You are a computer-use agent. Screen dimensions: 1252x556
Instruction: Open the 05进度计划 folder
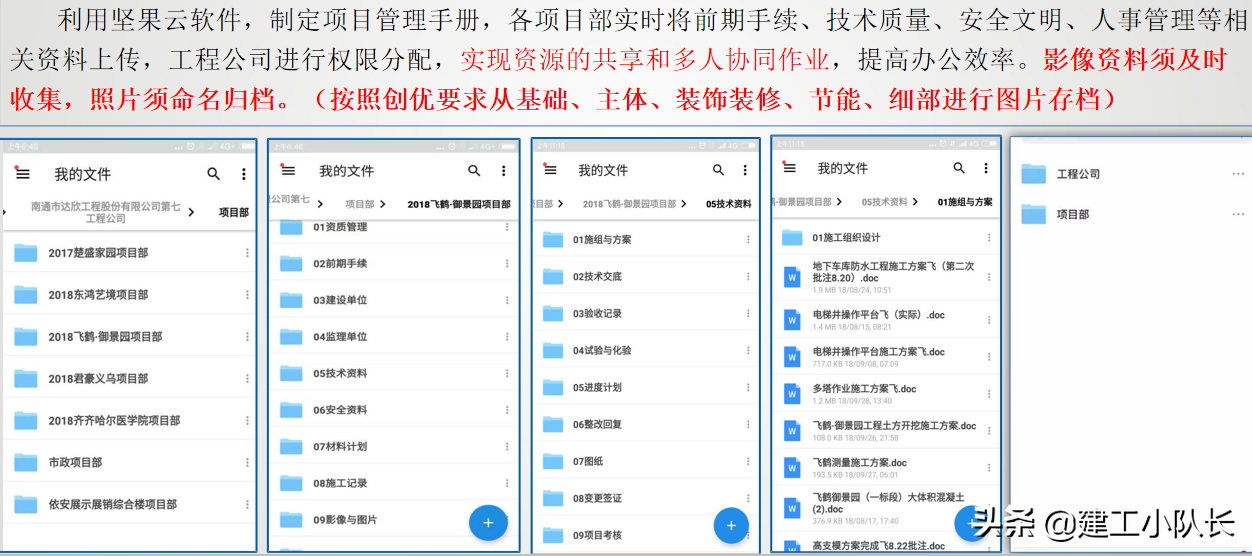pyautogui.click(x=646, y=387)
